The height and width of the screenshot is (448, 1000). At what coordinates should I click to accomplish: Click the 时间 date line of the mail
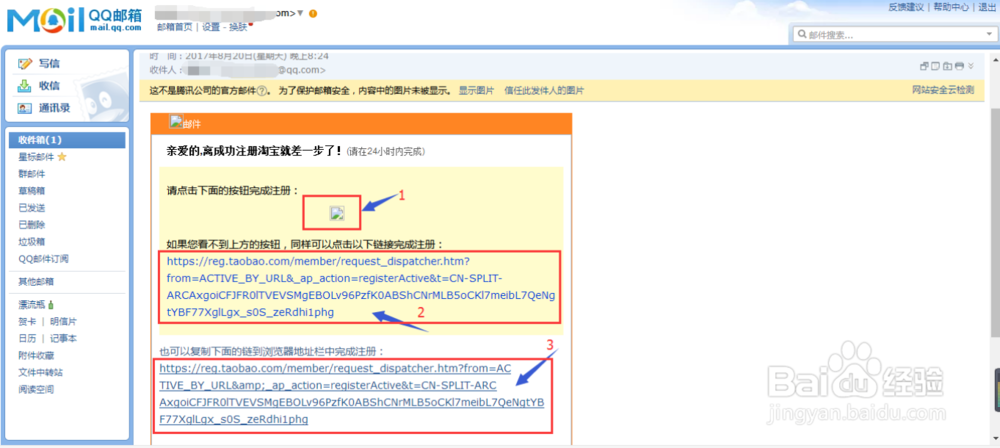click(239, 56)
